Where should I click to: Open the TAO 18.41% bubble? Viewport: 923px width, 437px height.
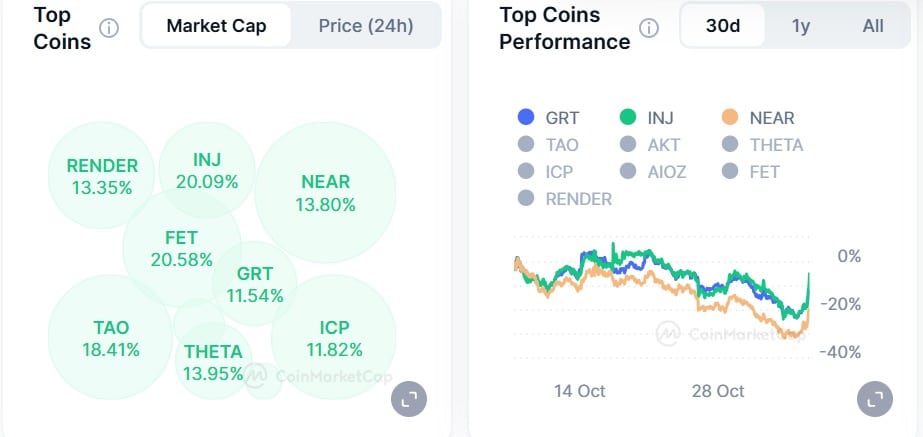(110, 338)
